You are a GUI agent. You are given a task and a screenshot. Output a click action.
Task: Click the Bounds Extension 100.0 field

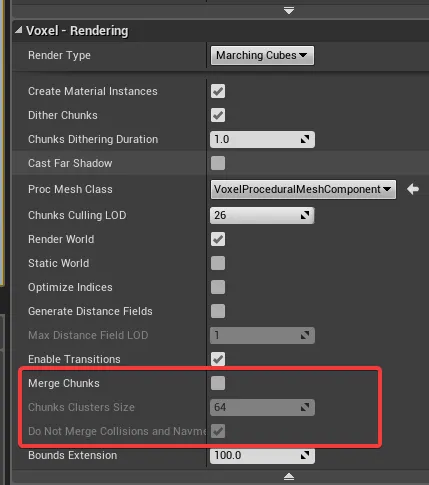click(x=262, y=455)
